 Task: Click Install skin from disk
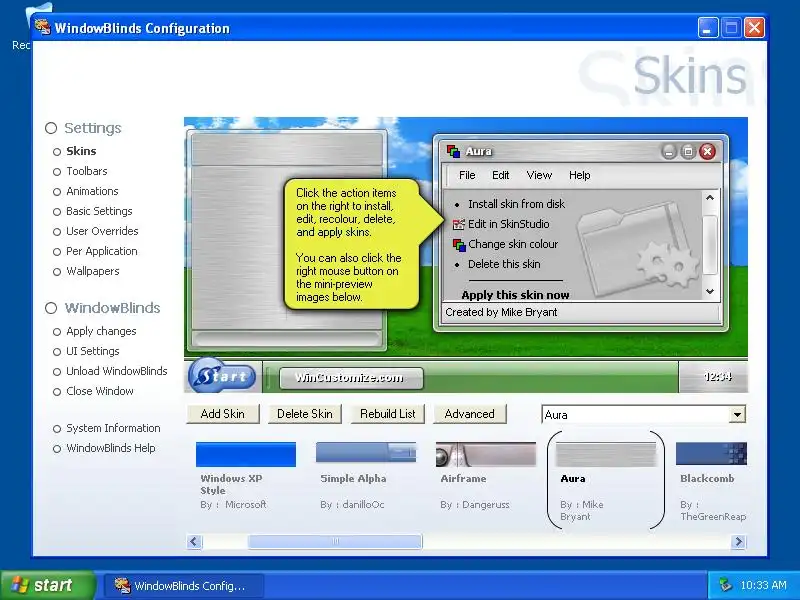point(516,204)
